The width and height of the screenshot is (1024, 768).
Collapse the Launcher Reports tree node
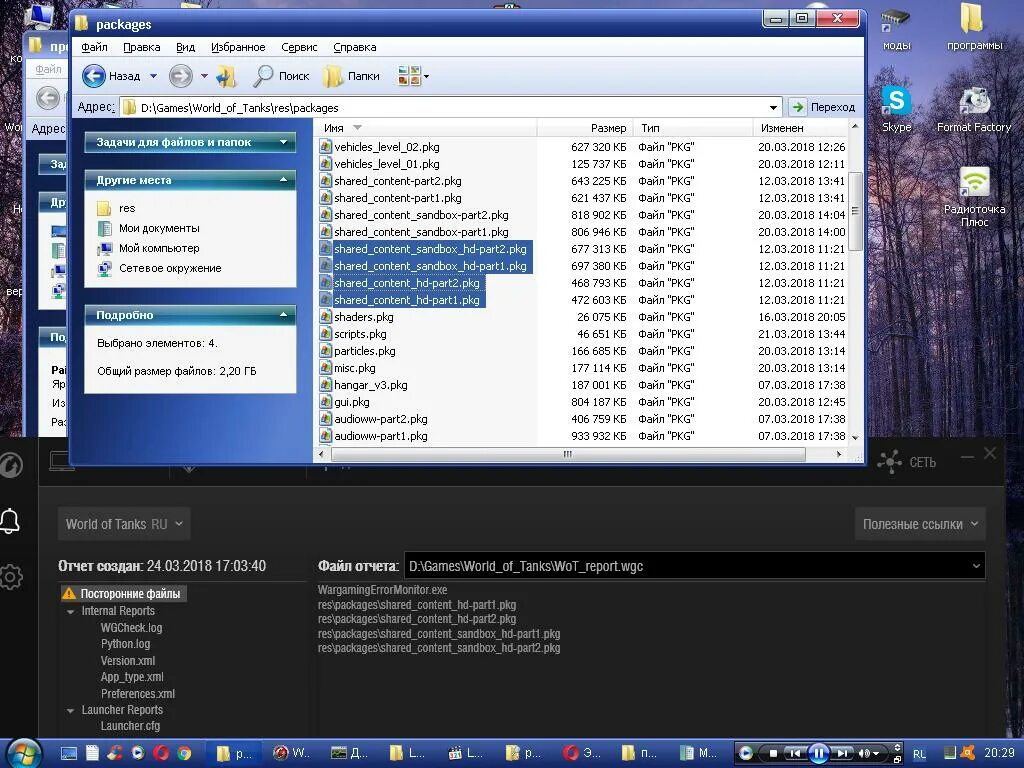pos(70,710)
